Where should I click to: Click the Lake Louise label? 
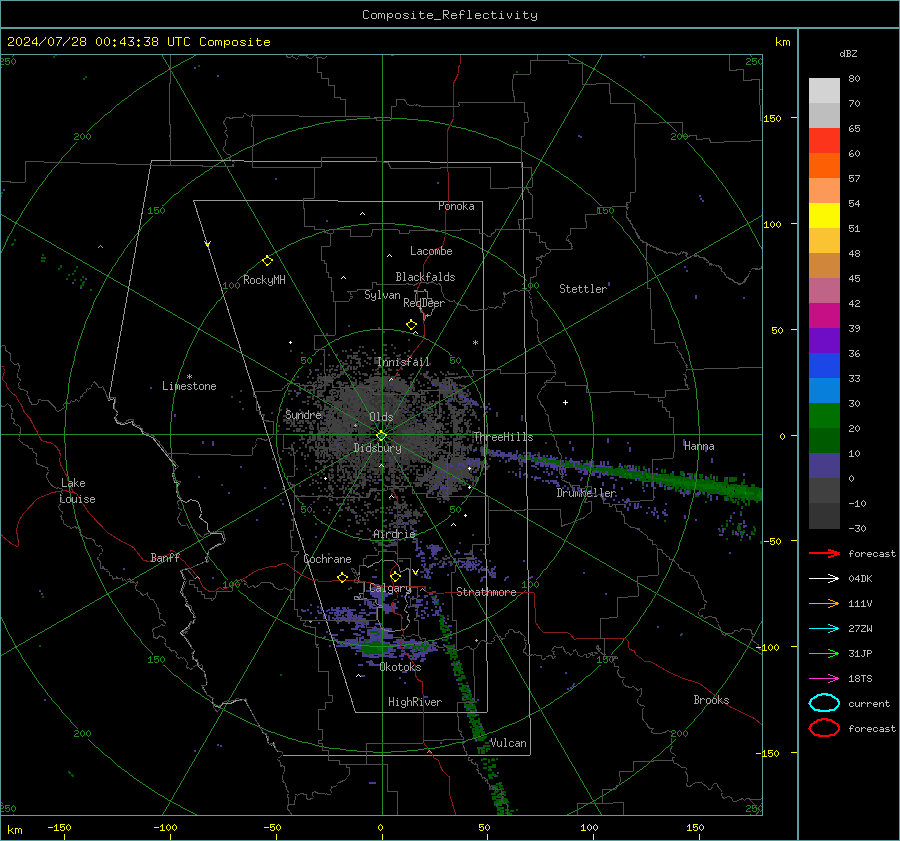[x=77, y=491]
